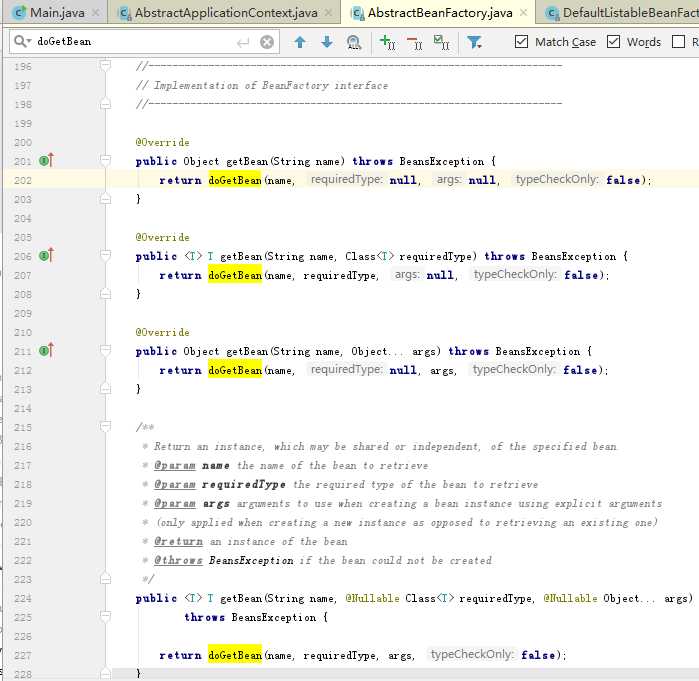The height and width of the screenshot is (681, 699).
Task: Click the fold end marker at line 223
Action: (x=105, y=579)
